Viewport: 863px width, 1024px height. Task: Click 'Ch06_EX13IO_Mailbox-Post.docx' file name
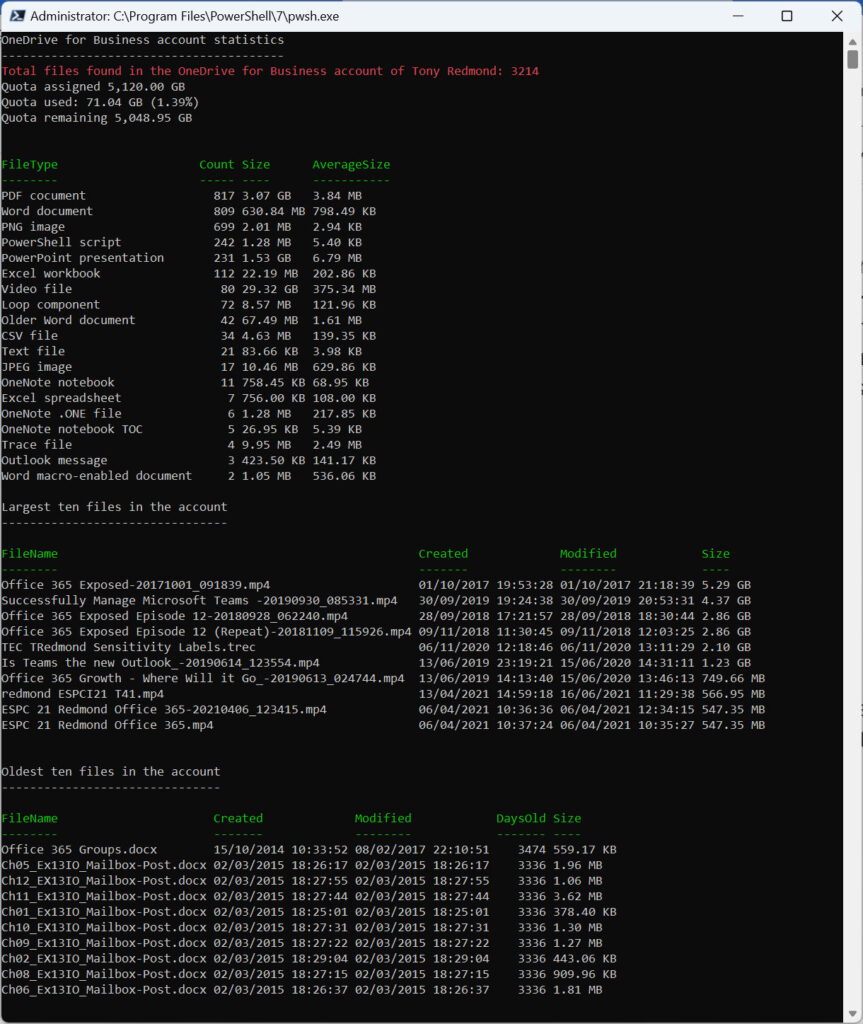point(104,990)
